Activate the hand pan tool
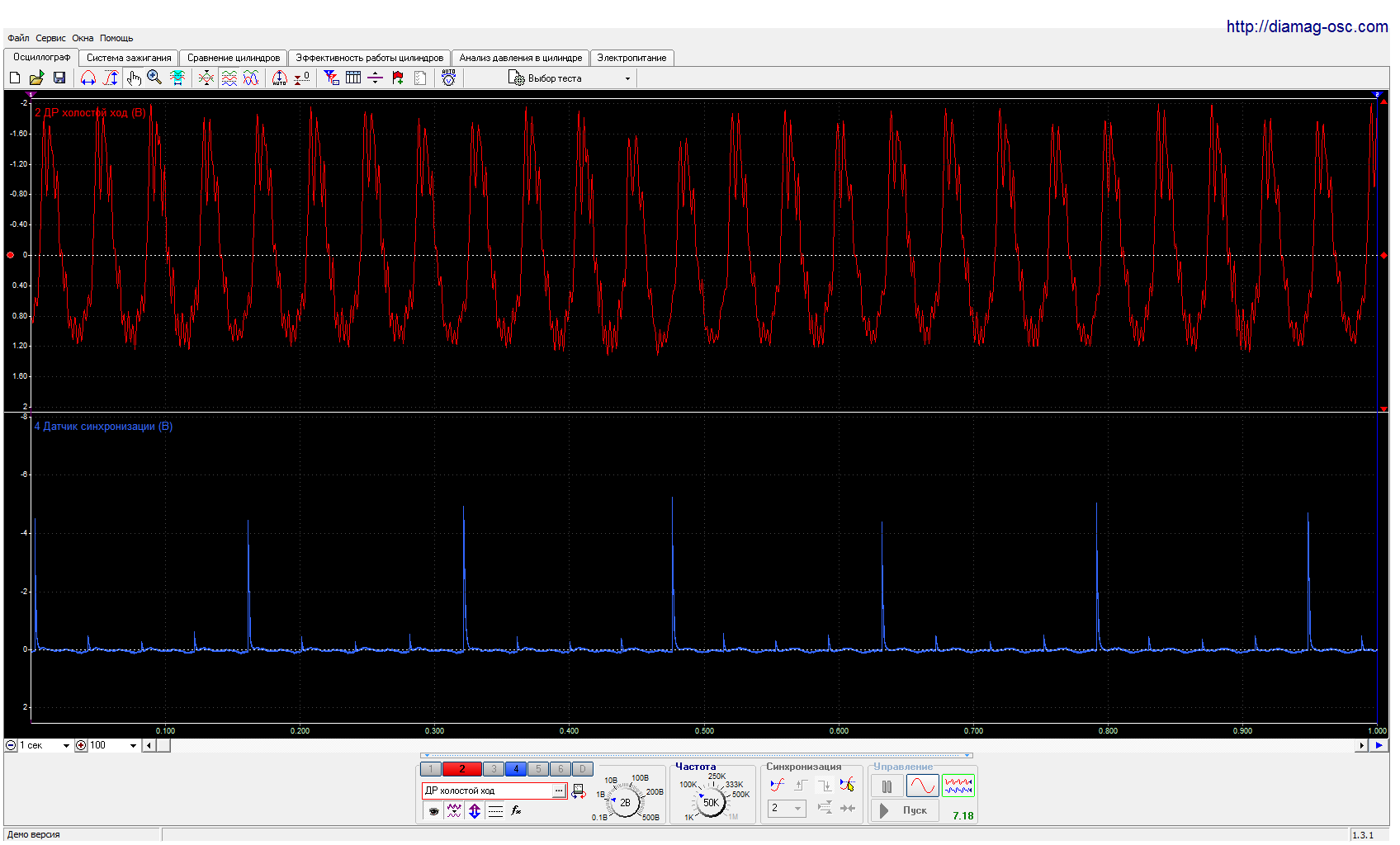 tap(133, 78)
